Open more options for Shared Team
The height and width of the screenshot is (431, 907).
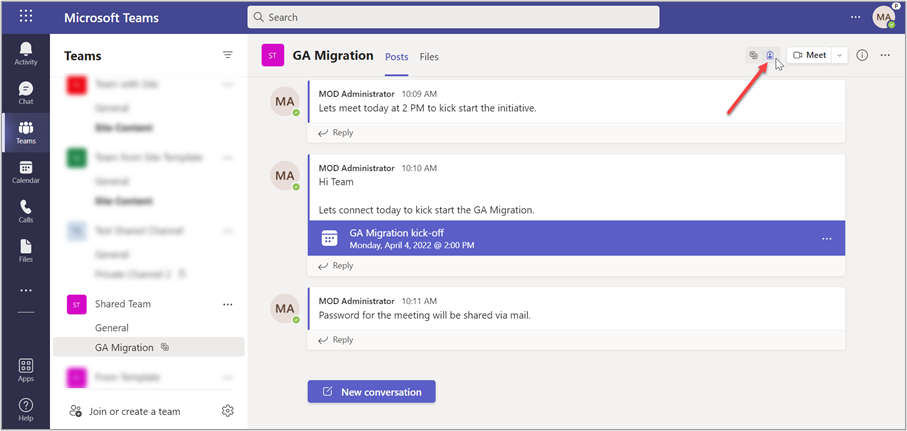click(x=228, y=304)
